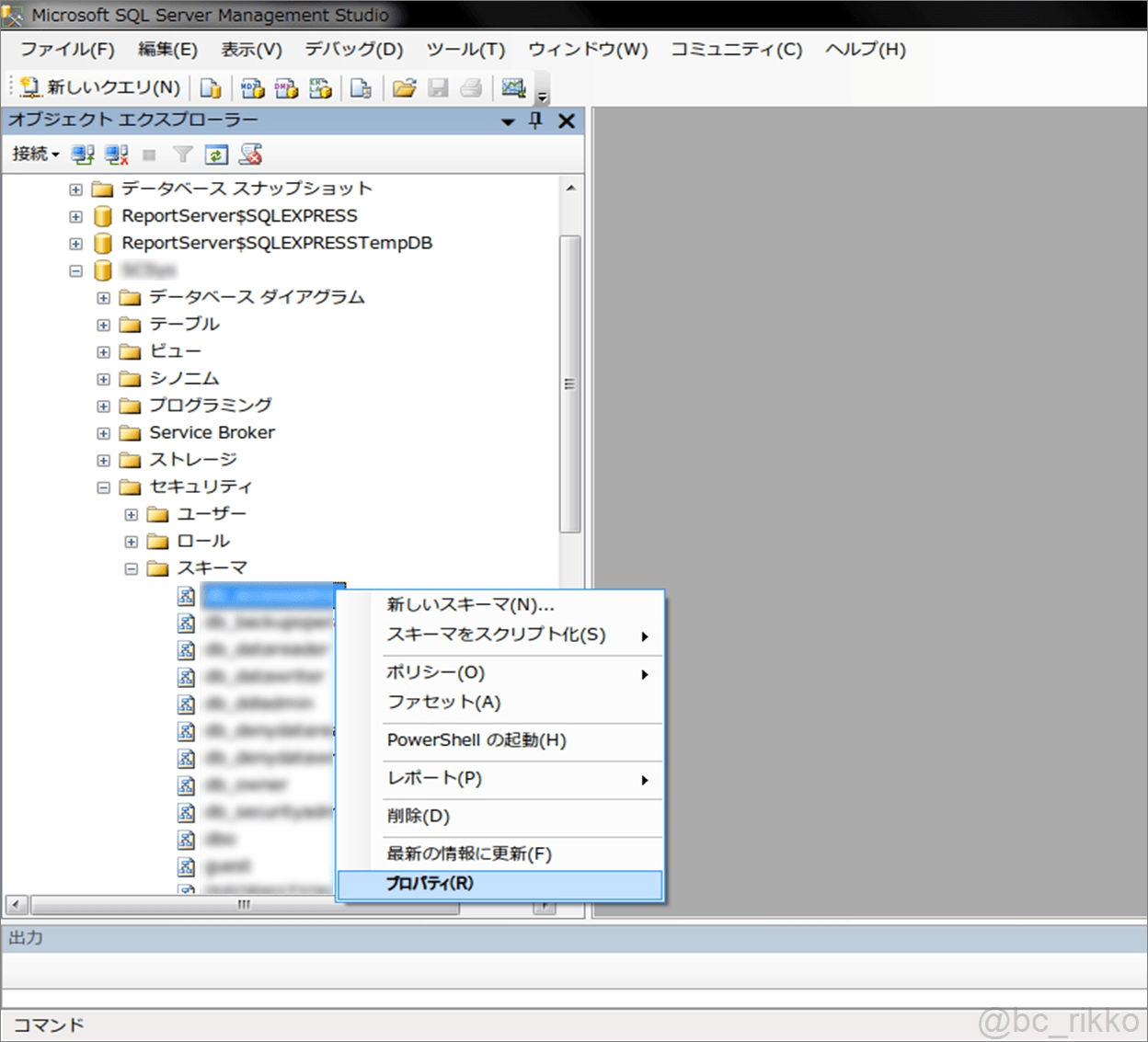Click the open file folder icon
The image size is (1148, 1042).
coord(404,88)
